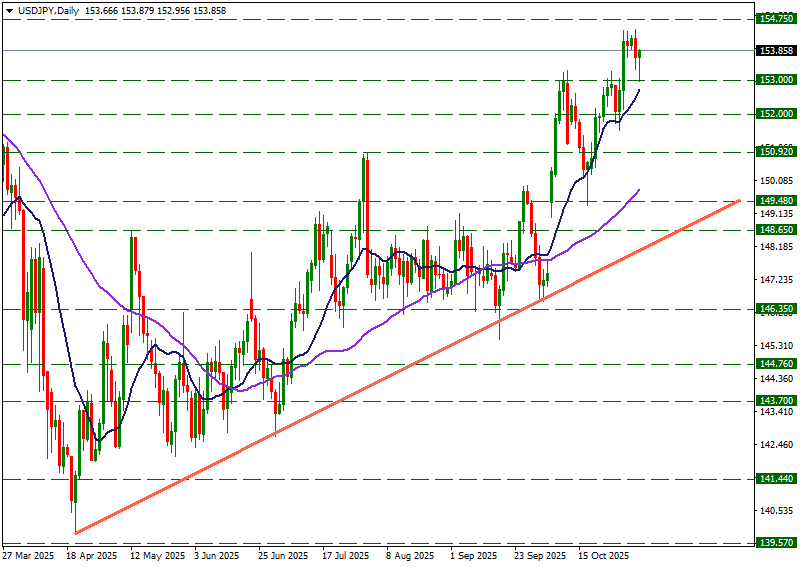Select the 154.750 green price level label
Screen dimensions: 800x567
pos(776,19)
